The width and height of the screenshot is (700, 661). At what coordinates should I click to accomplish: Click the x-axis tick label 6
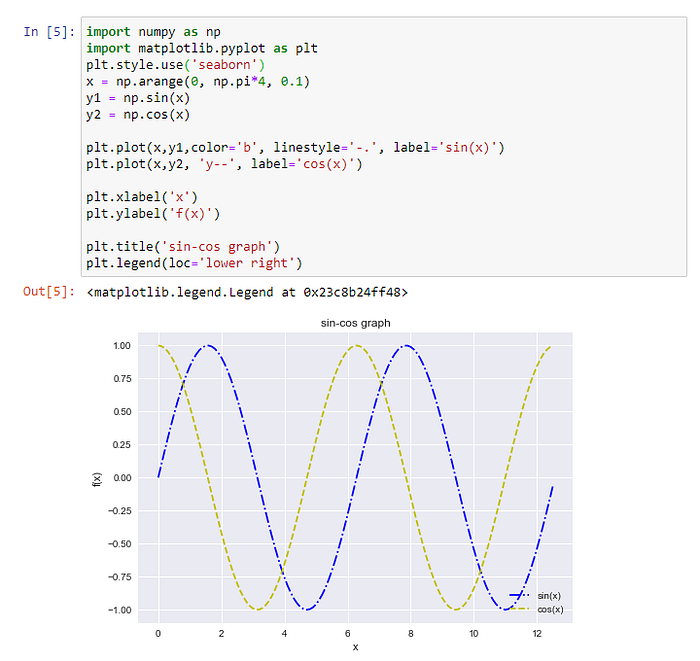348,634
